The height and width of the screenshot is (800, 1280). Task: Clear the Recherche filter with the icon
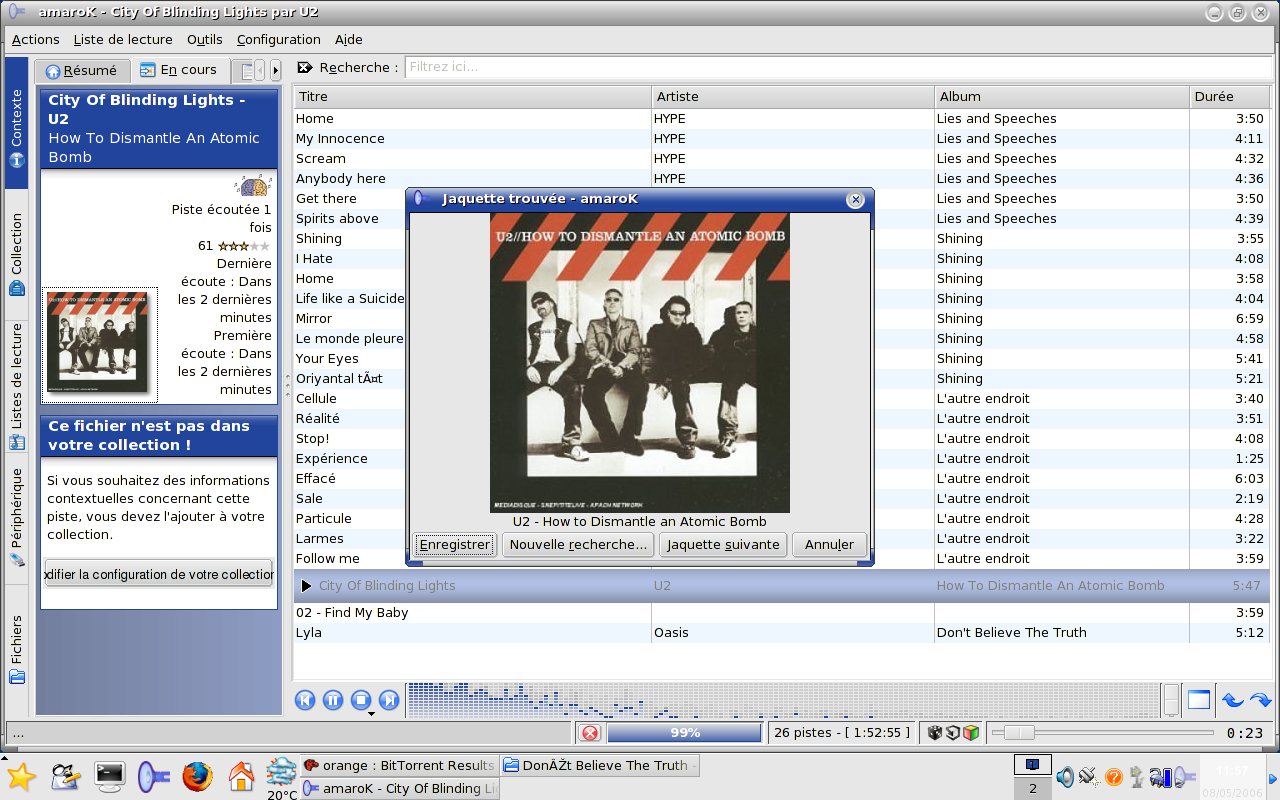coord(305,67)
